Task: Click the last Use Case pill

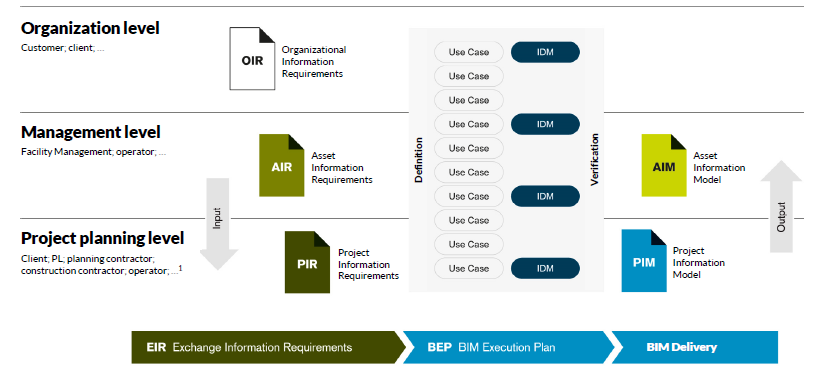Action: pyautogui.click(x=469, y=268)
